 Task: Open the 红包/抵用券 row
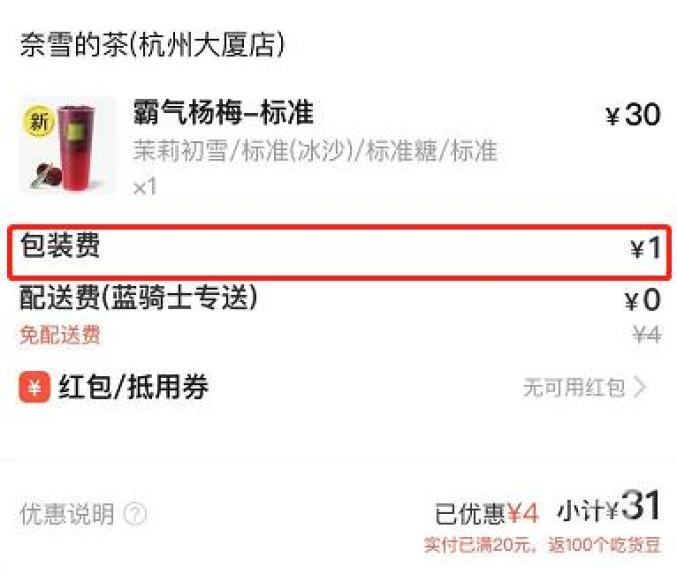[338, 387]
